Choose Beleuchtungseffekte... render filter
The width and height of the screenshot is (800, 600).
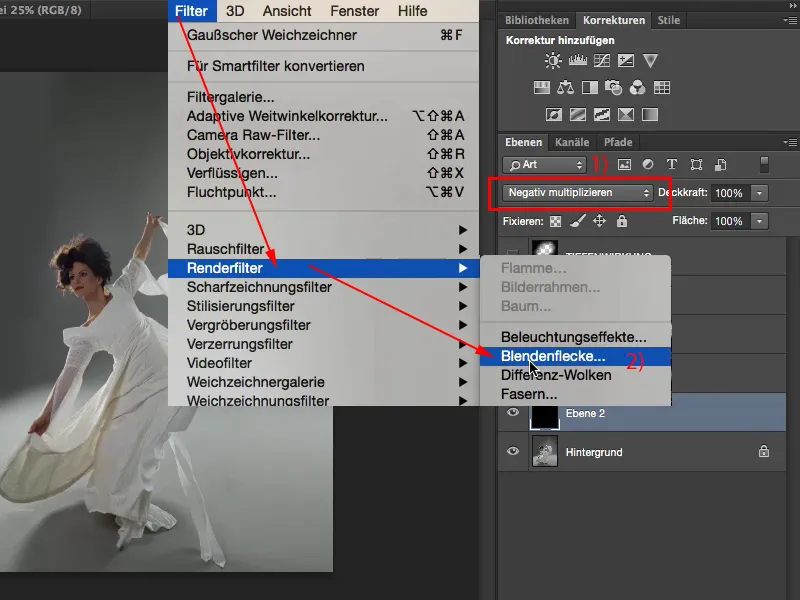[x=575, y=337]
